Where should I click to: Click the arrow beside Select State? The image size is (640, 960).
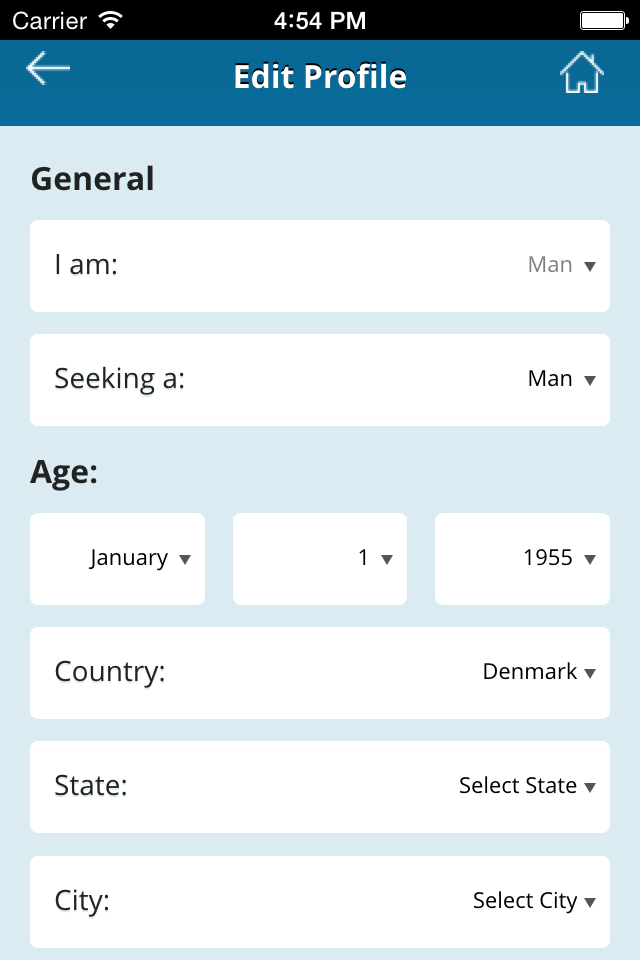[590, 787]
